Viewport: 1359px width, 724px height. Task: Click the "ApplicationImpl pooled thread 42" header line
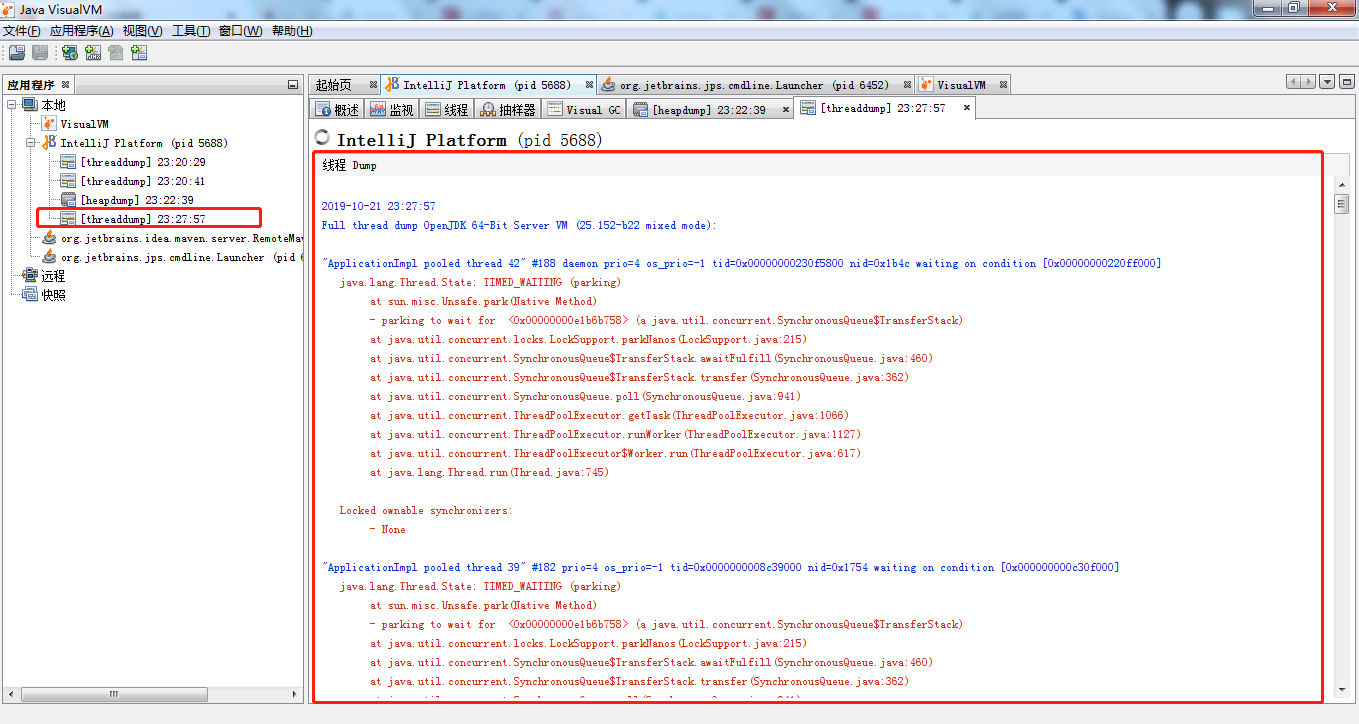point(741,263)
